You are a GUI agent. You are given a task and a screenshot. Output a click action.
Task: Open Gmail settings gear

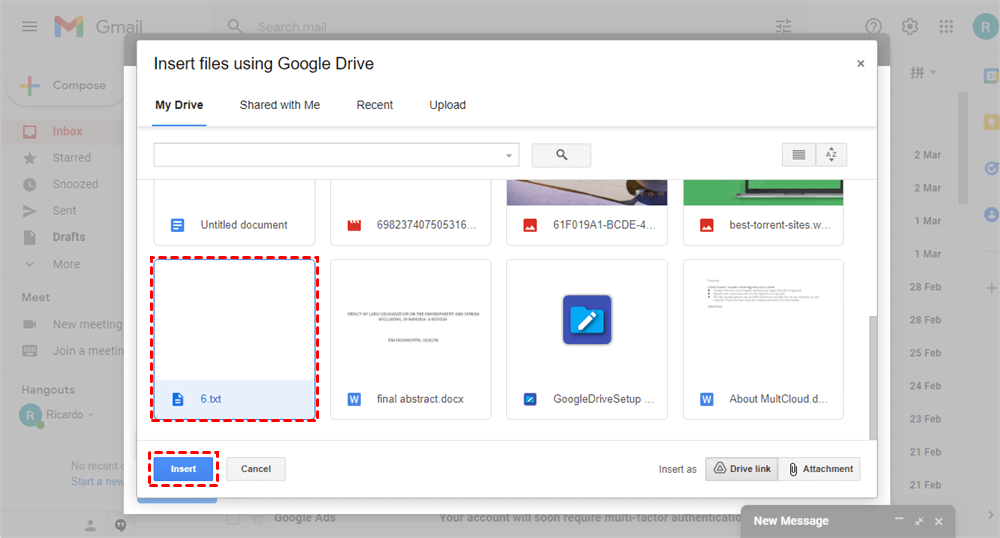[910, 27]
